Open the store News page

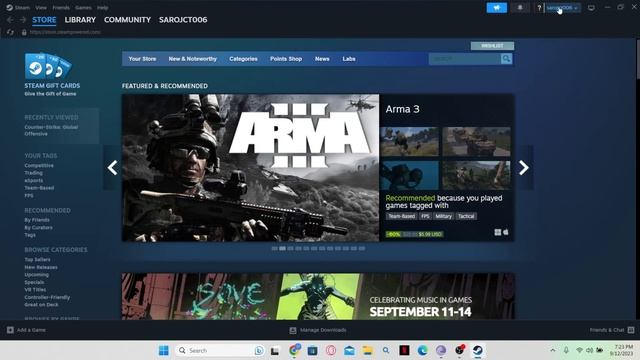[322, 59]
